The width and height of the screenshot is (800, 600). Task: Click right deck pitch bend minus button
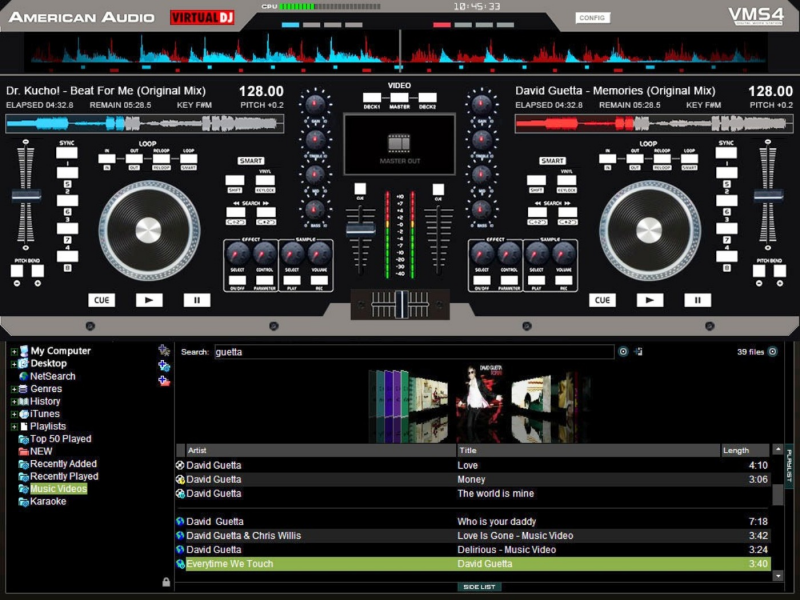pyautogui.click(x=759, y=270)
